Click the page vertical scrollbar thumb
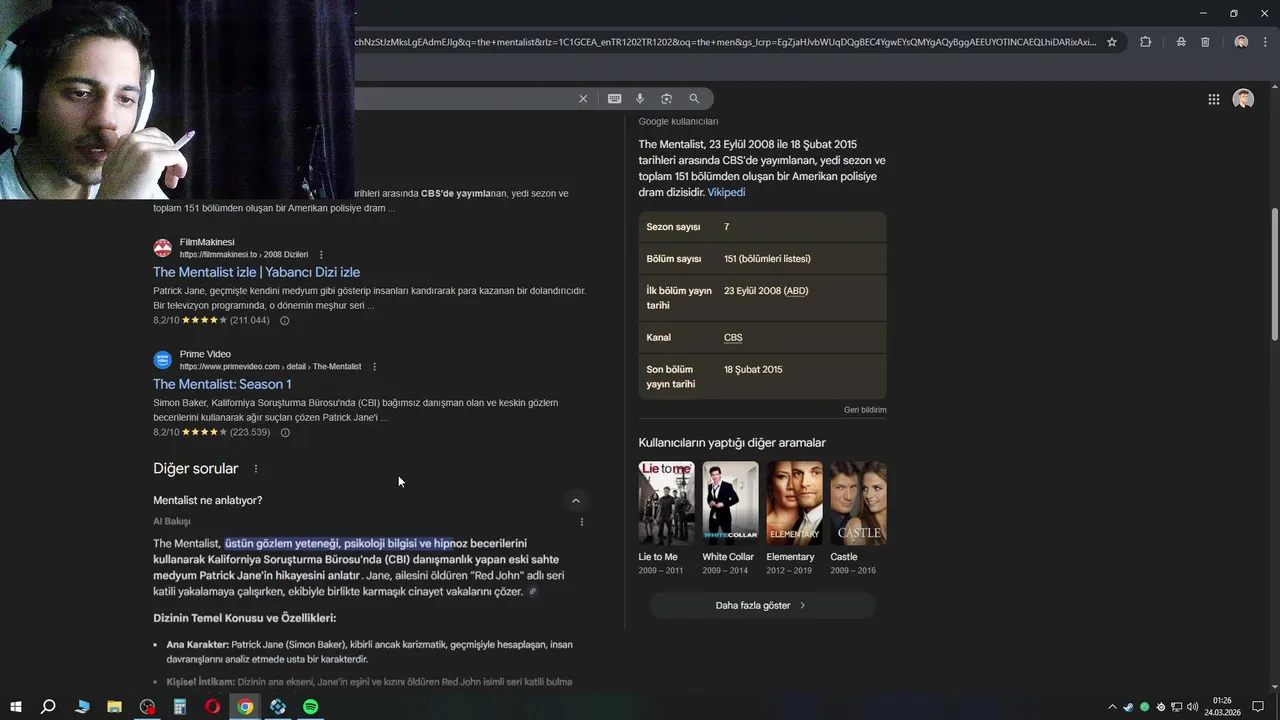This screenshot has height=720, width=1280. [1274, 275]
